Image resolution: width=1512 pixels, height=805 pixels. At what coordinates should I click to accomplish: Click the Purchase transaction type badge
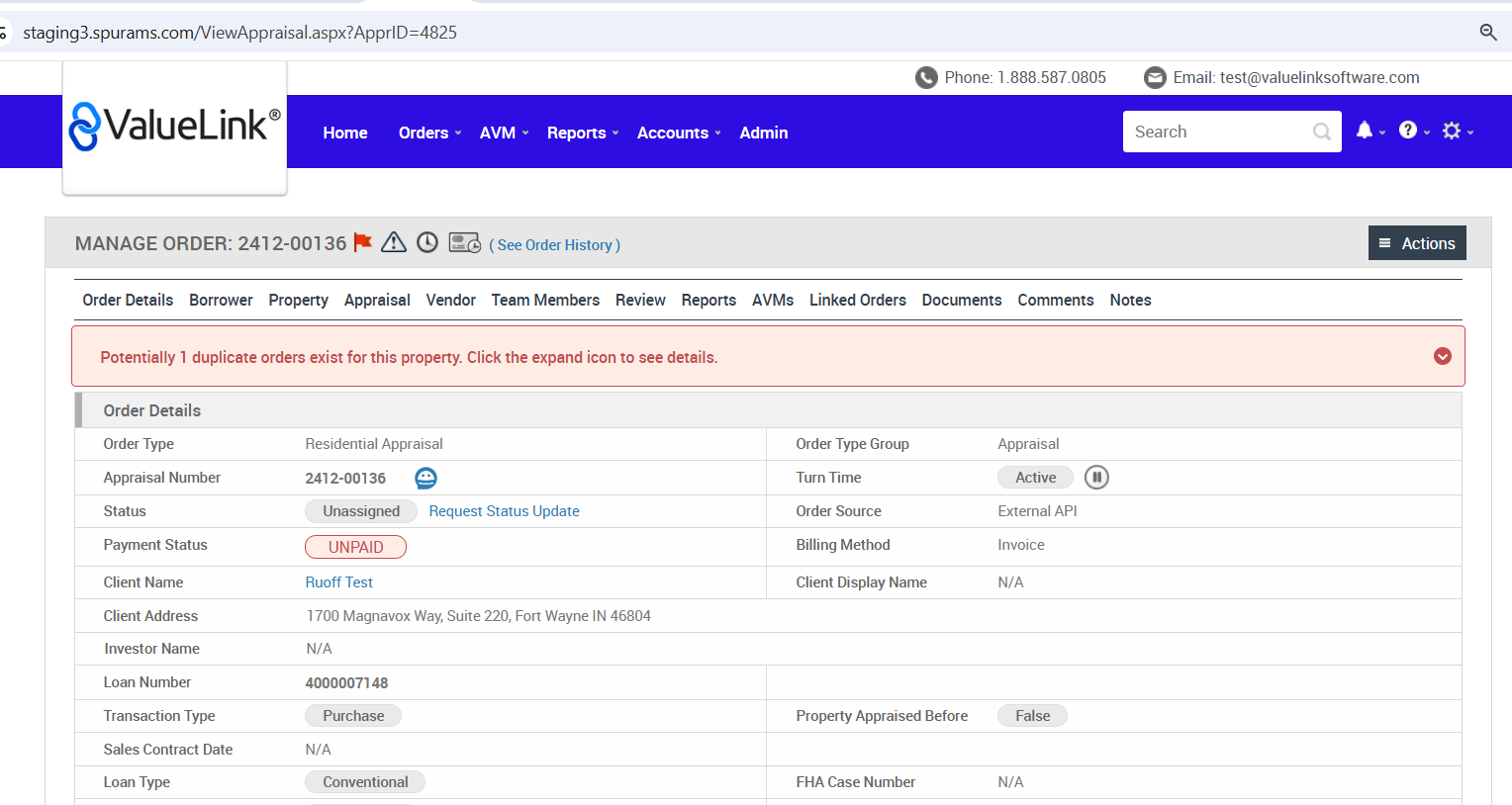[353, 716]
